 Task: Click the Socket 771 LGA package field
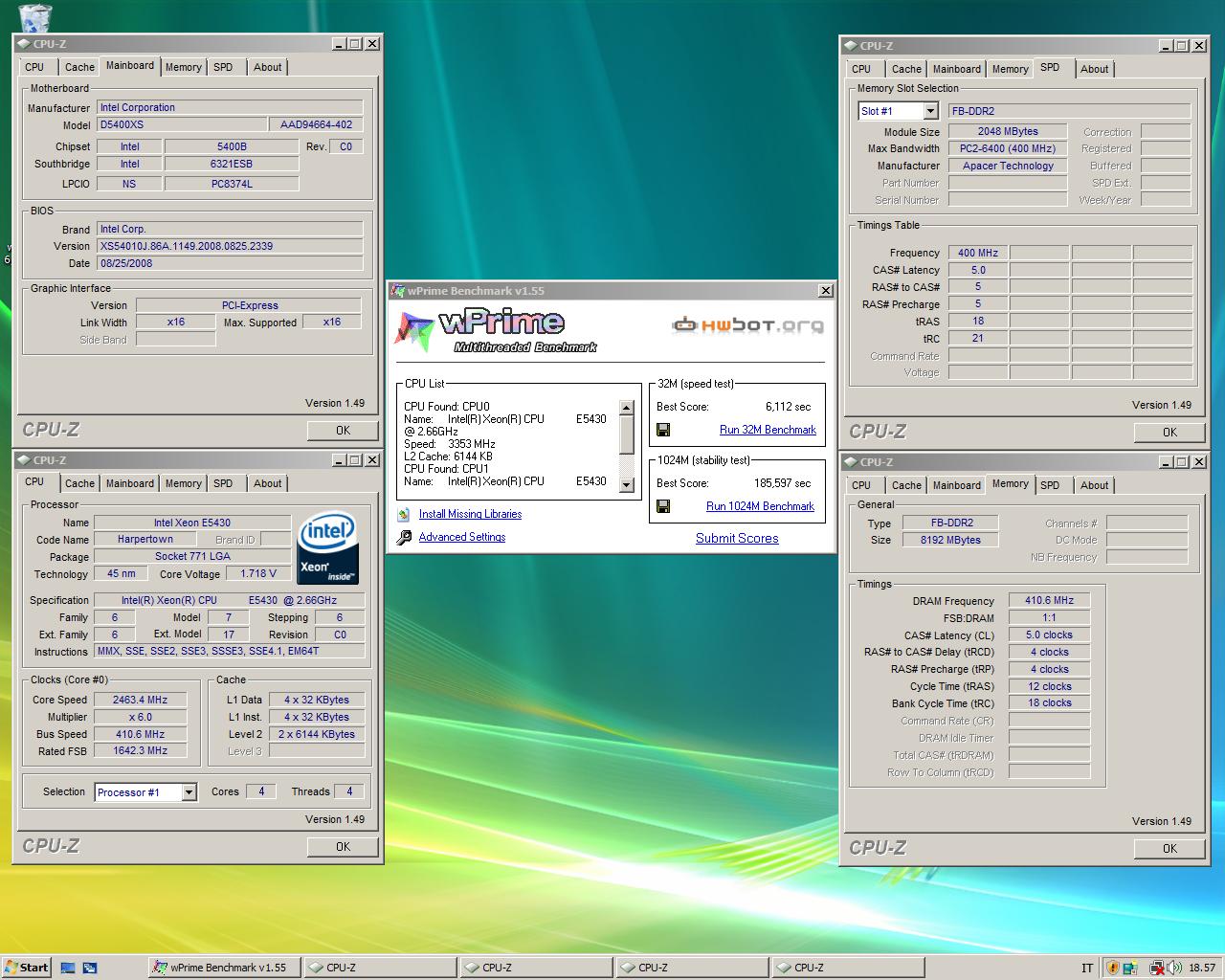tap(192, 557)
